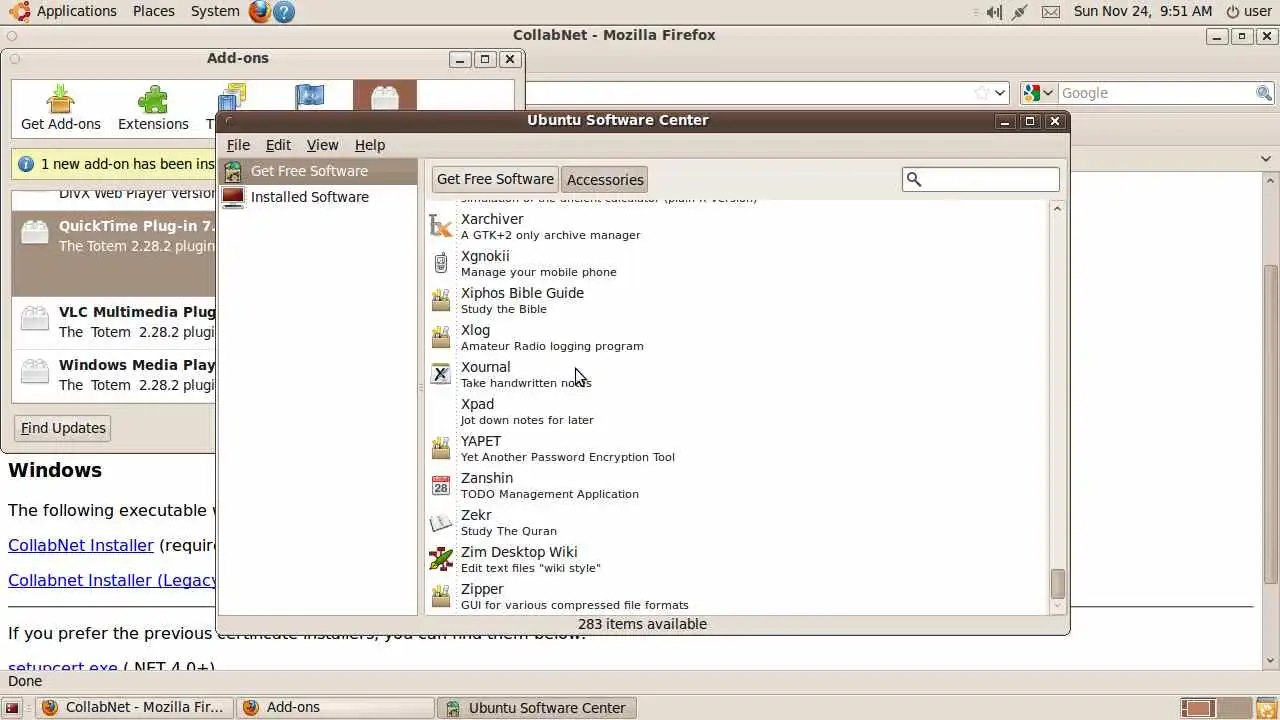The height and width of the screenshot is (720, 1280).
Task: Open the Firefox address bar history dropdown
Action: point(1000,93)
